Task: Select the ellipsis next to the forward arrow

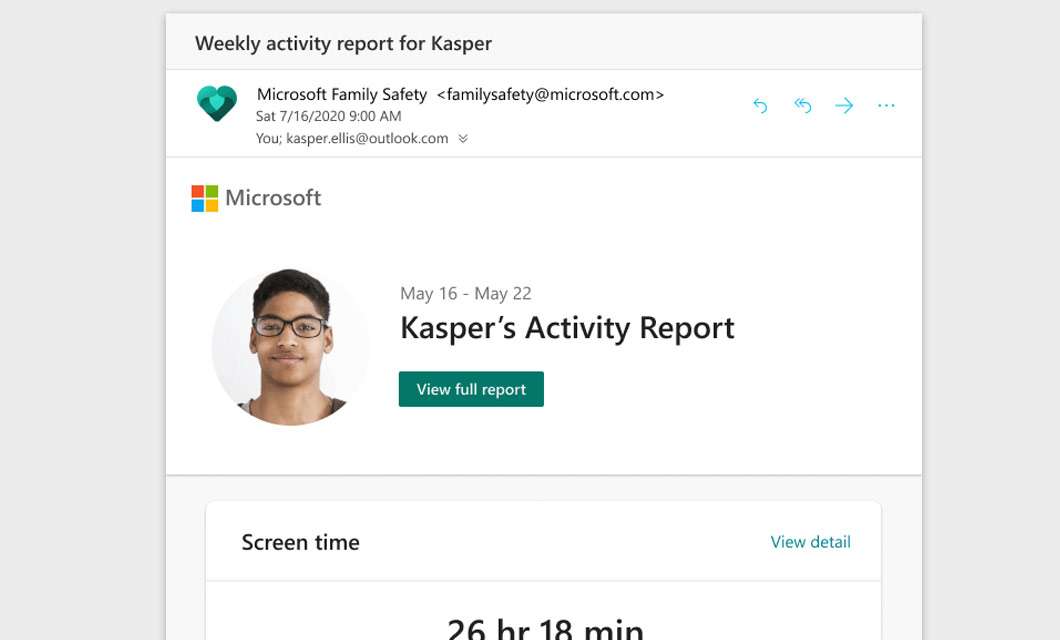Action: coord(885,105)
